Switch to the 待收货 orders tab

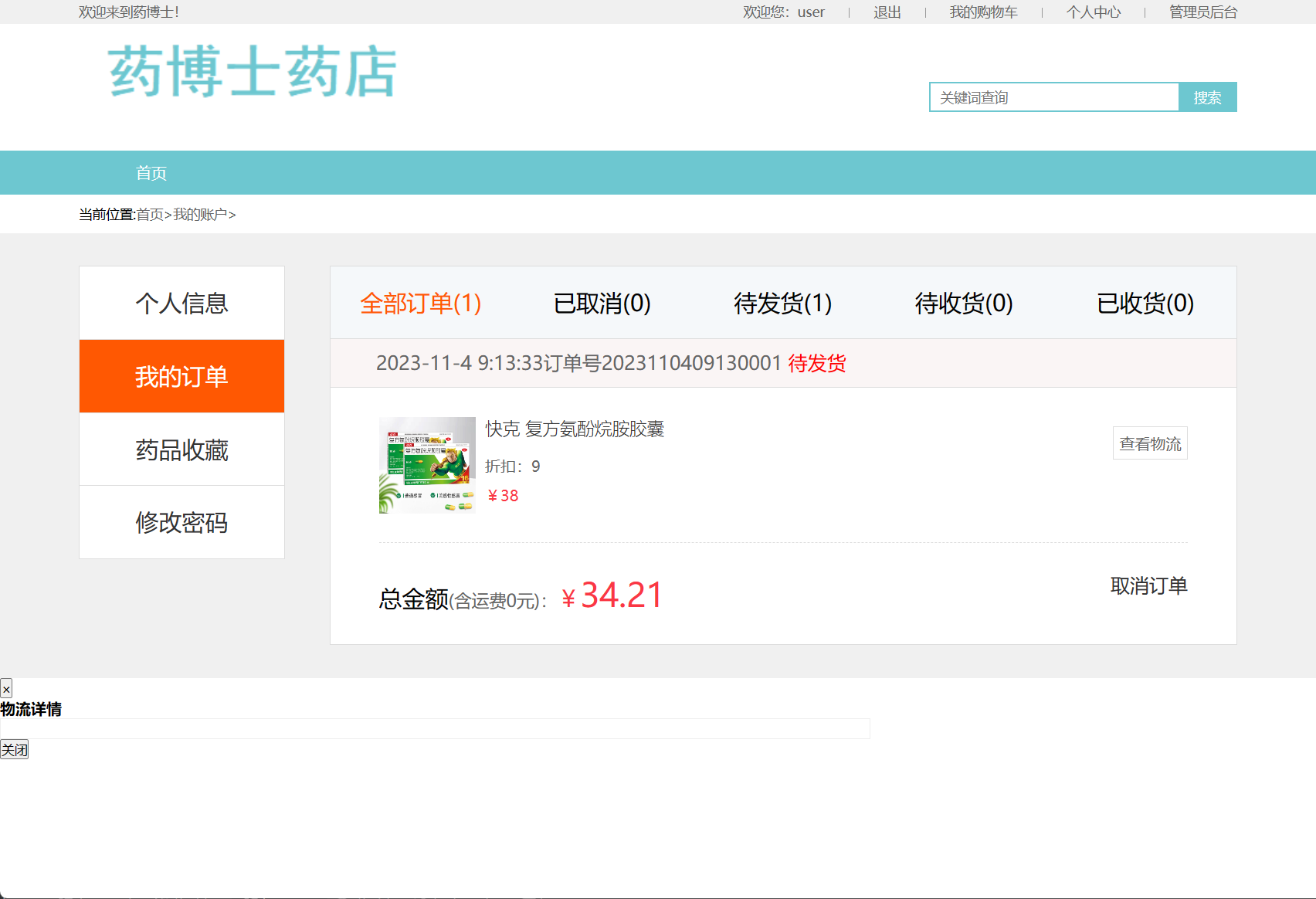point(963,304)
